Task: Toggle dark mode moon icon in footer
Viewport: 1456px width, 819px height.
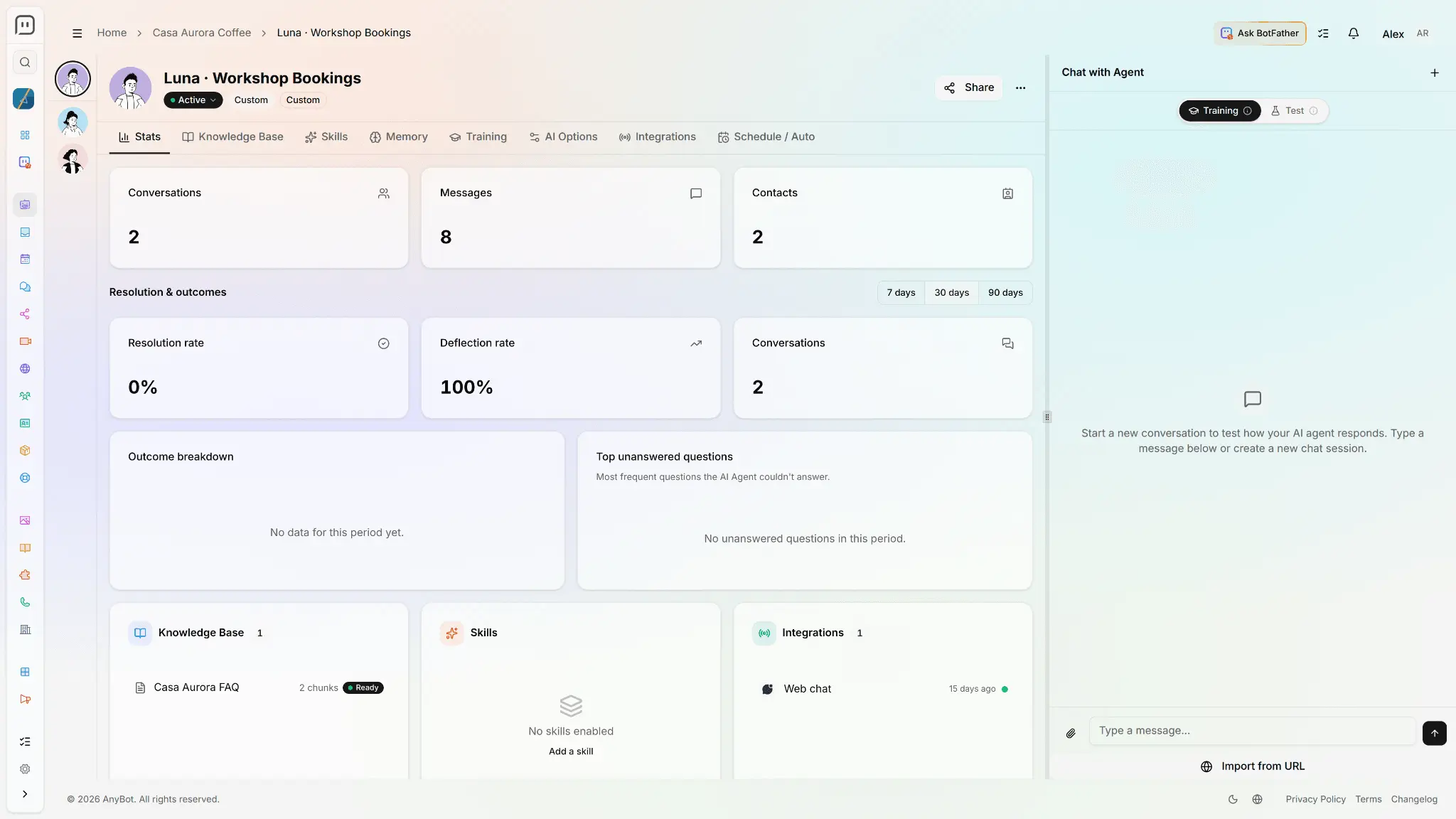Action: tap(1233, 799)
